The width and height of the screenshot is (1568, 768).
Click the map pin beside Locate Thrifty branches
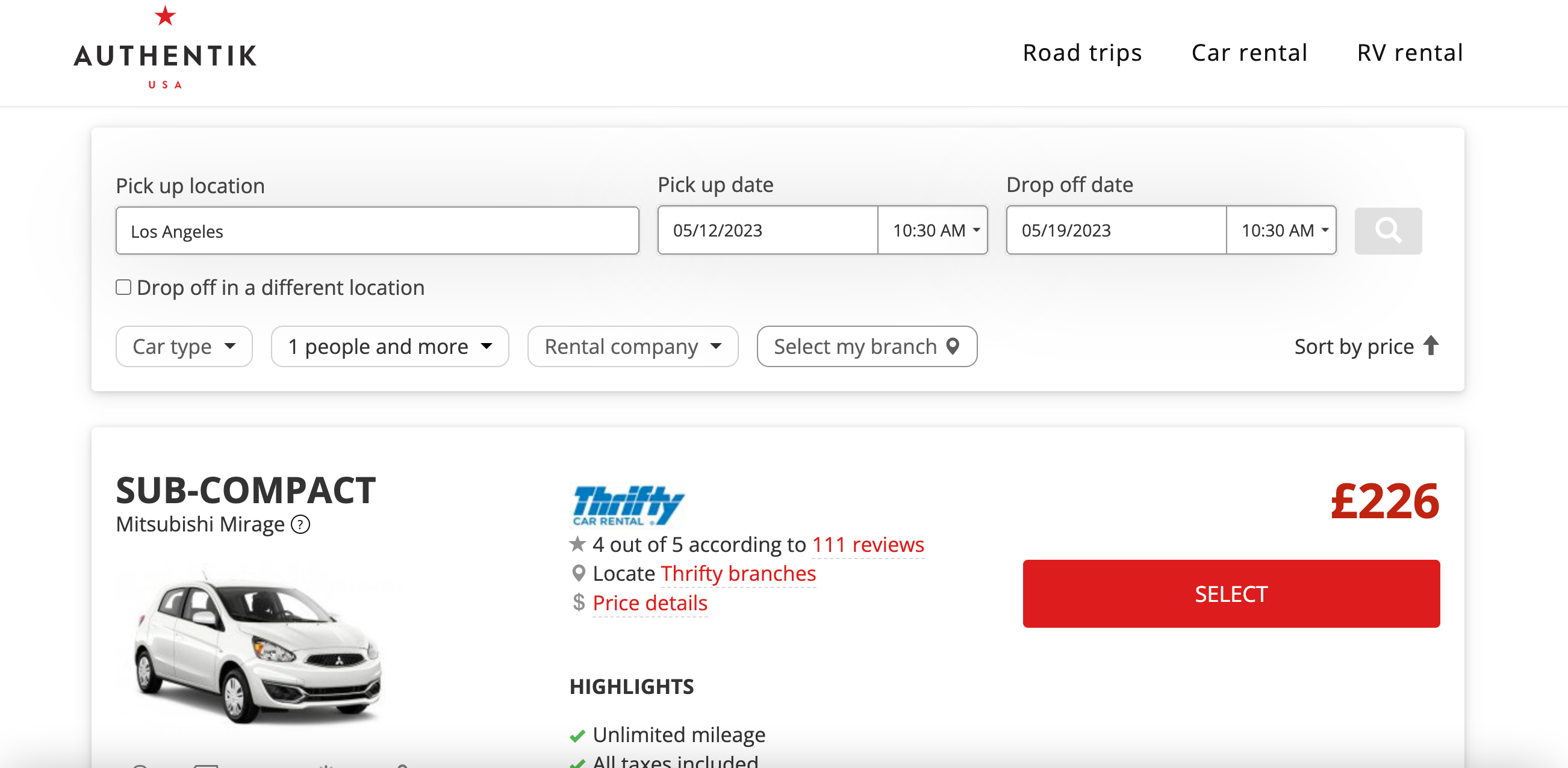point(577,573)
